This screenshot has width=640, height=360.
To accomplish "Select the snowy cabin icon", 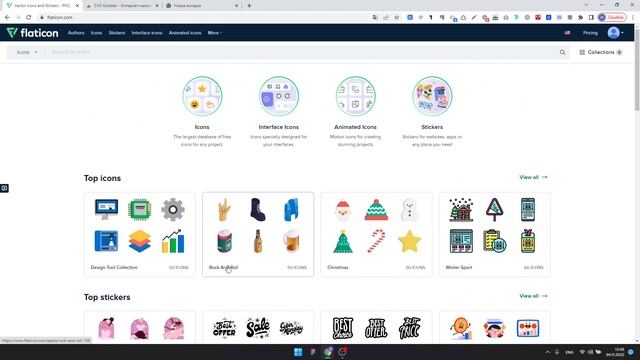I will (x=461, y=209).
